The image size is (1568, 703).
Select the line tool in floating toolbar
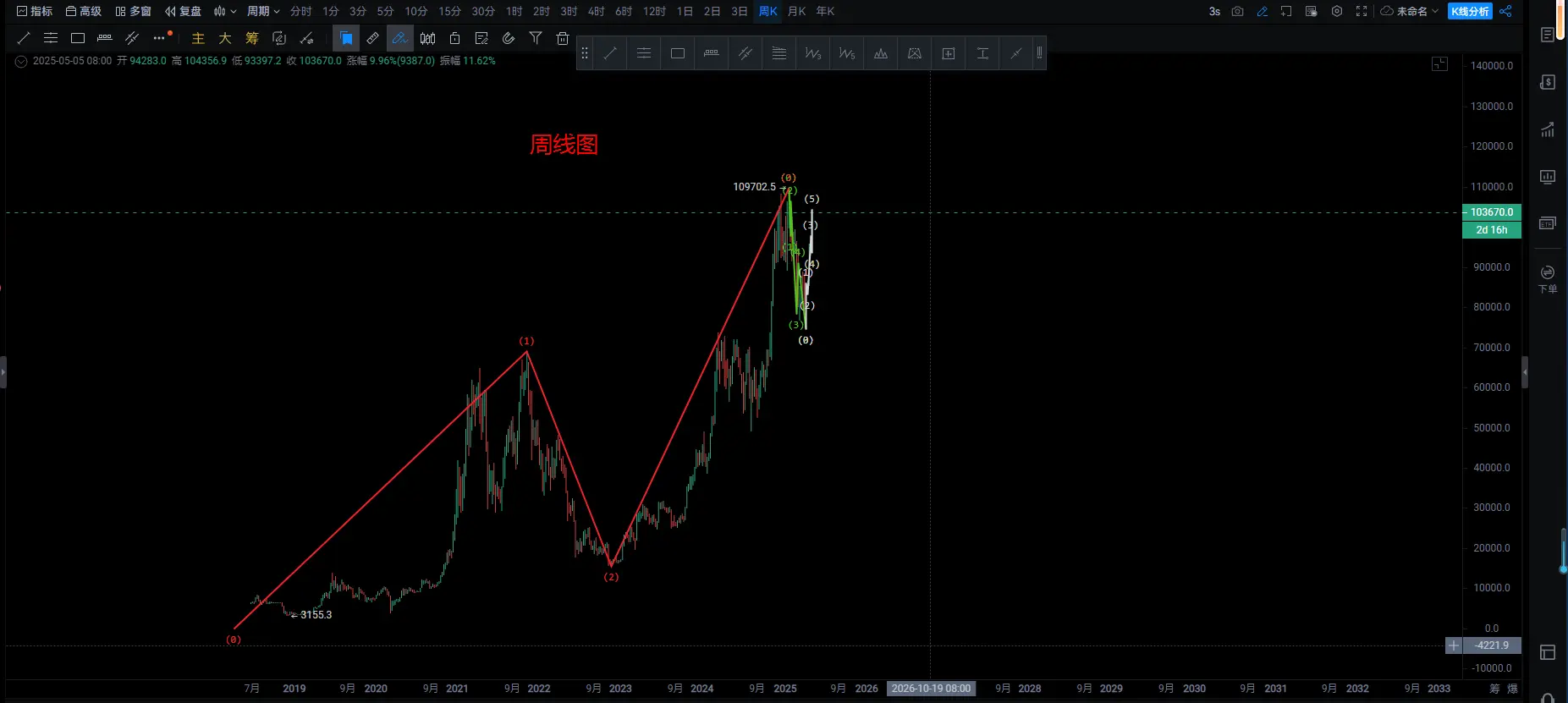[610, 53]
